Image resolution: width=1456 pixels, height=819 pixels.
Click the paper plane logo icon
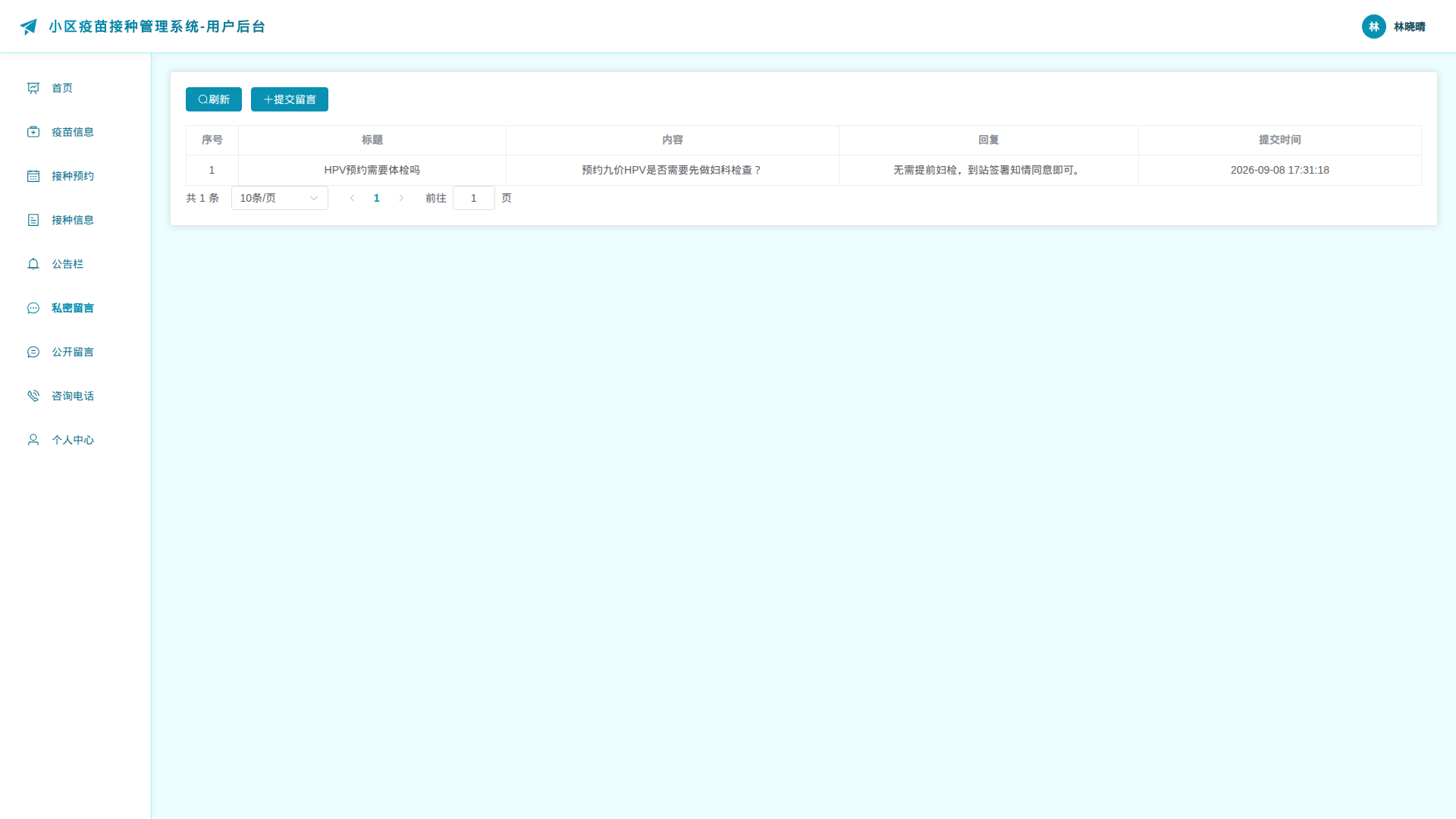[28, 27]
